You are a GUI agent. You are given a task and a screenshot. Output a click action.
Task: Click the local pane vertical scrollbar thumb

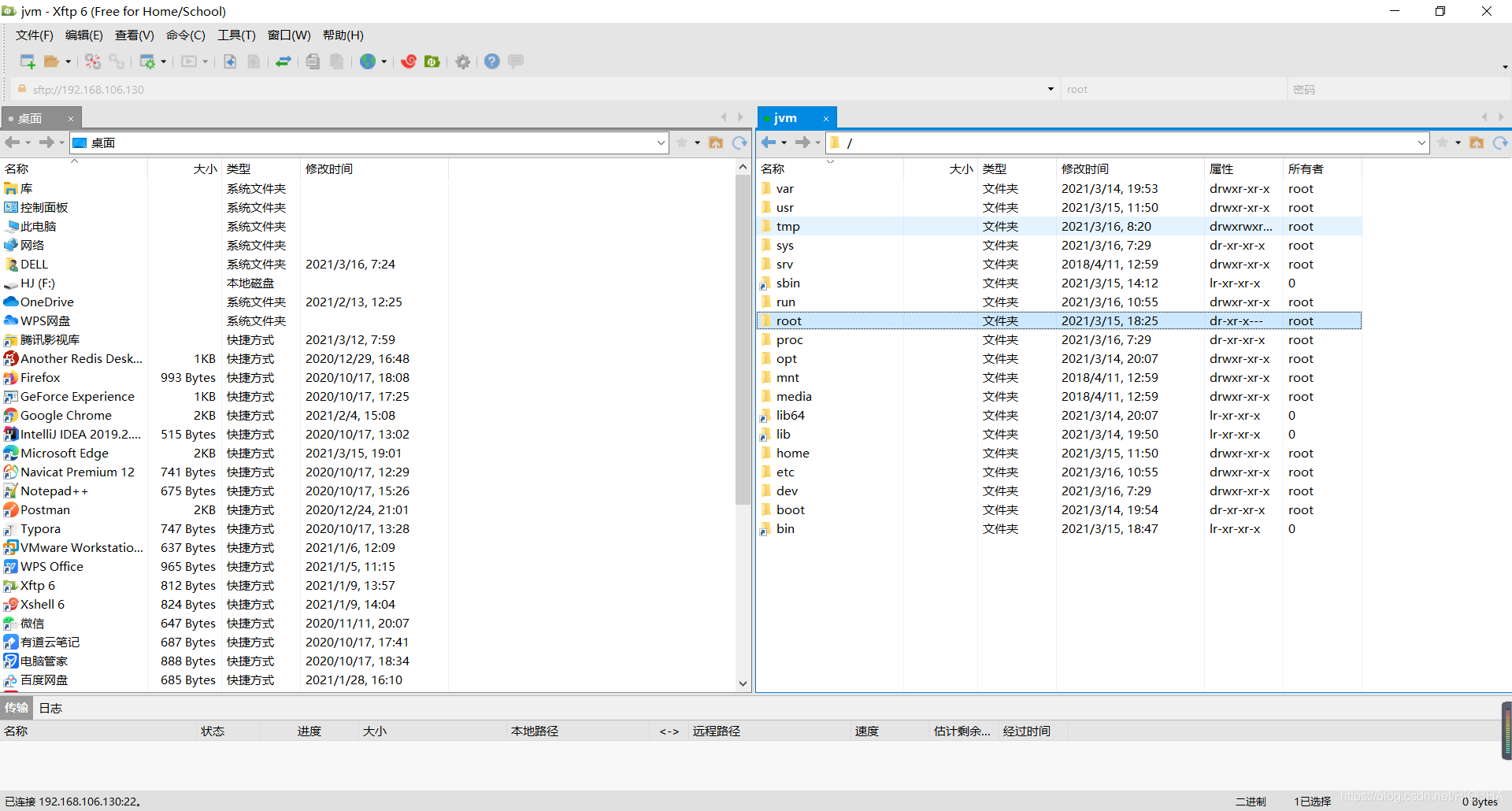click(x=743, y=339)
